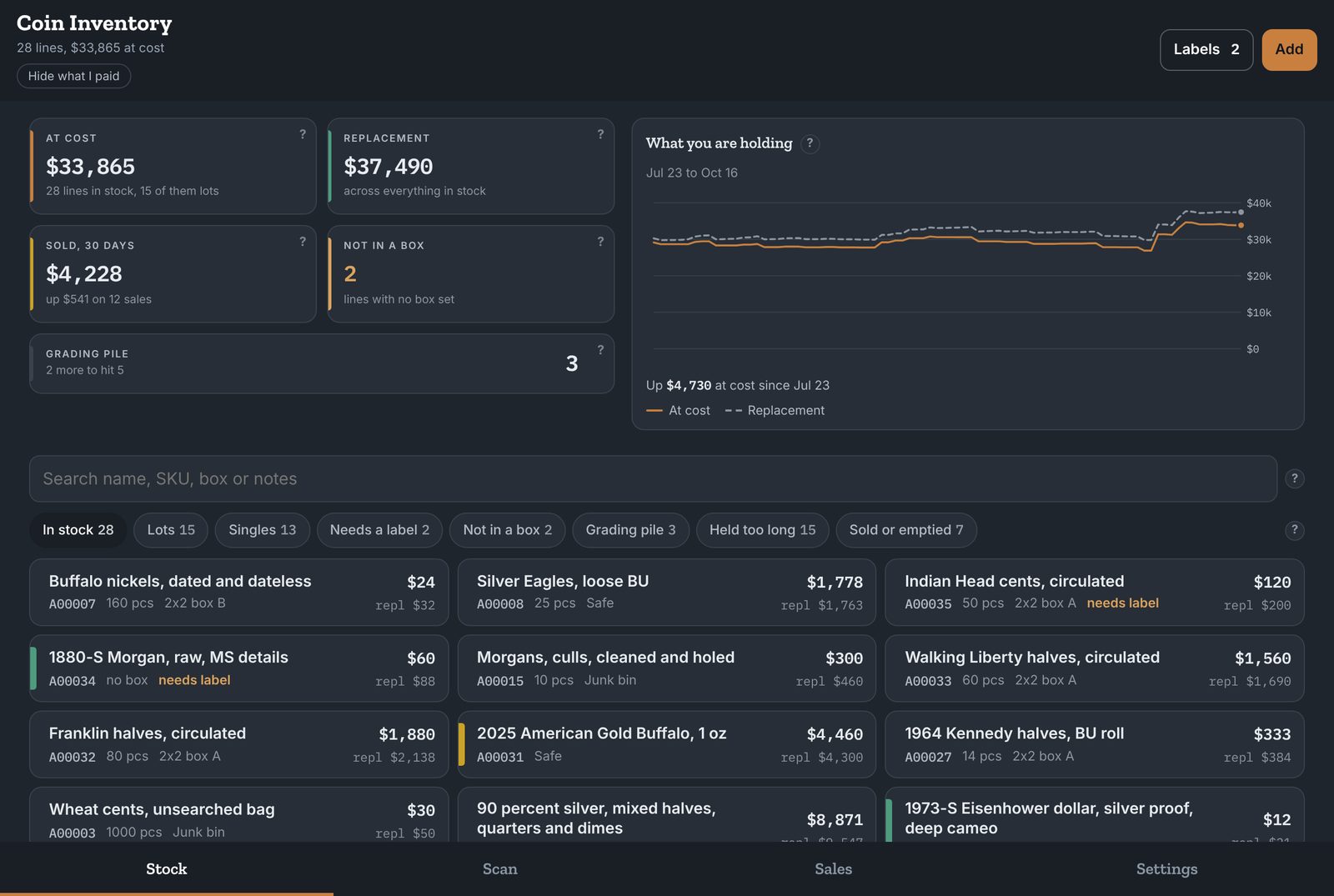Open help for the Replacement card

600,134
